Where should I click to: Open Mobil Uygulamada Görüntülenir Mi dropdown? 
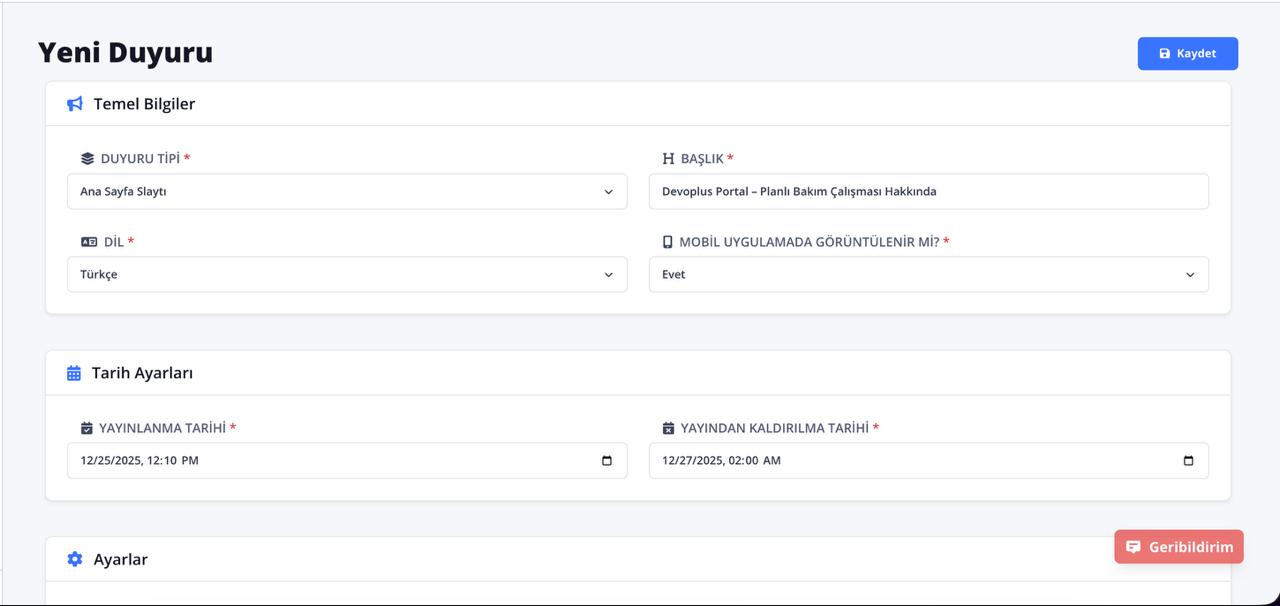(x=928, y=275)
